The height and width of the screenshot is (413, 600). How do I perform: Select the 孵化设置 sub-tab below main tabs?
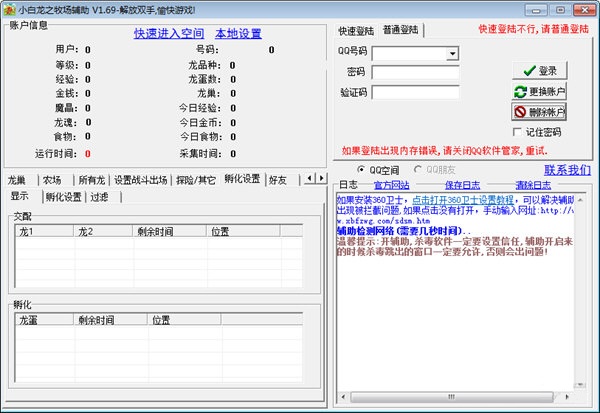[x=64, y=197]
